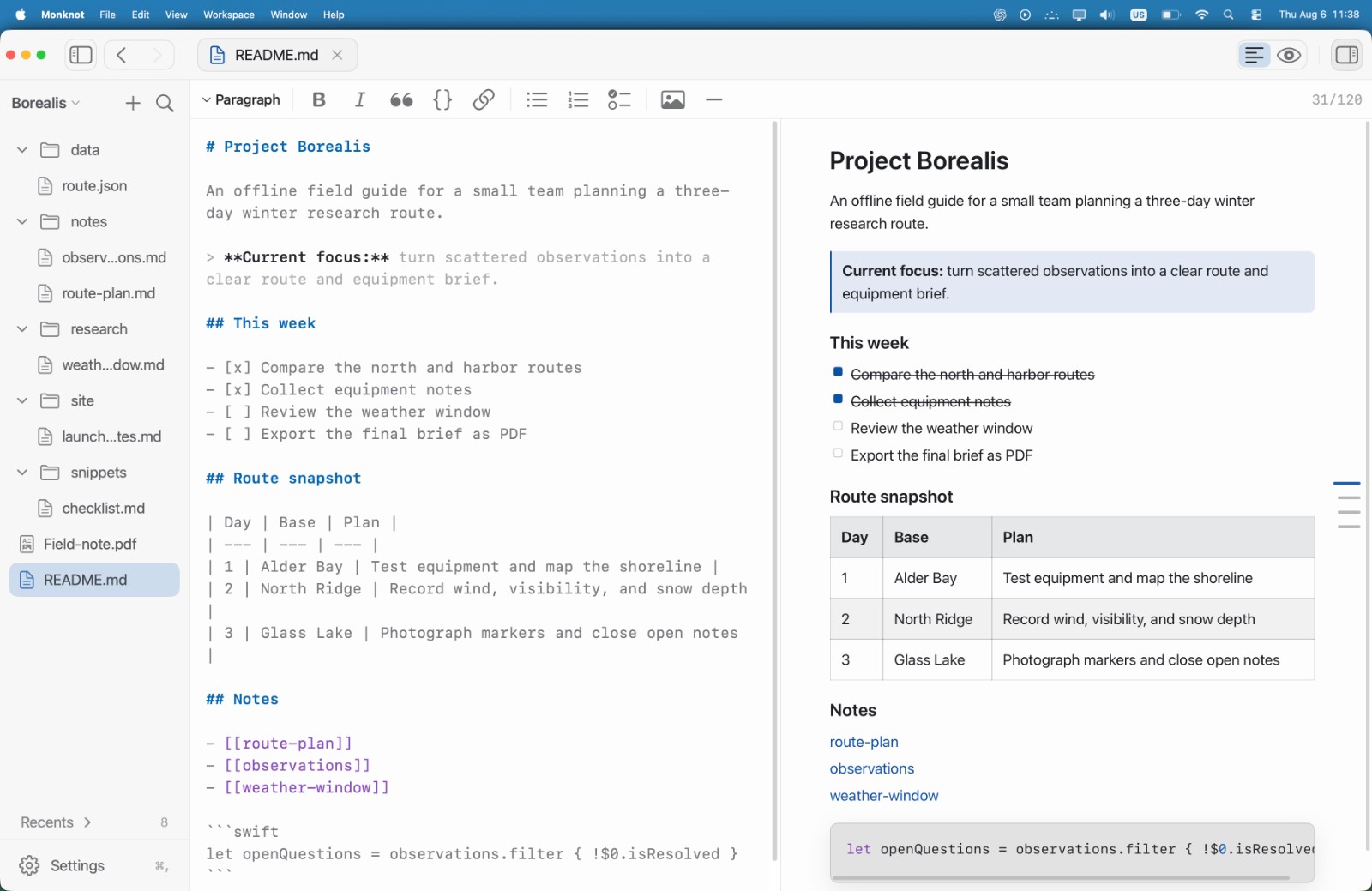Insert a bulleted list
Image resolution: width=1372 pixels, height=891 pixels.
537,99
